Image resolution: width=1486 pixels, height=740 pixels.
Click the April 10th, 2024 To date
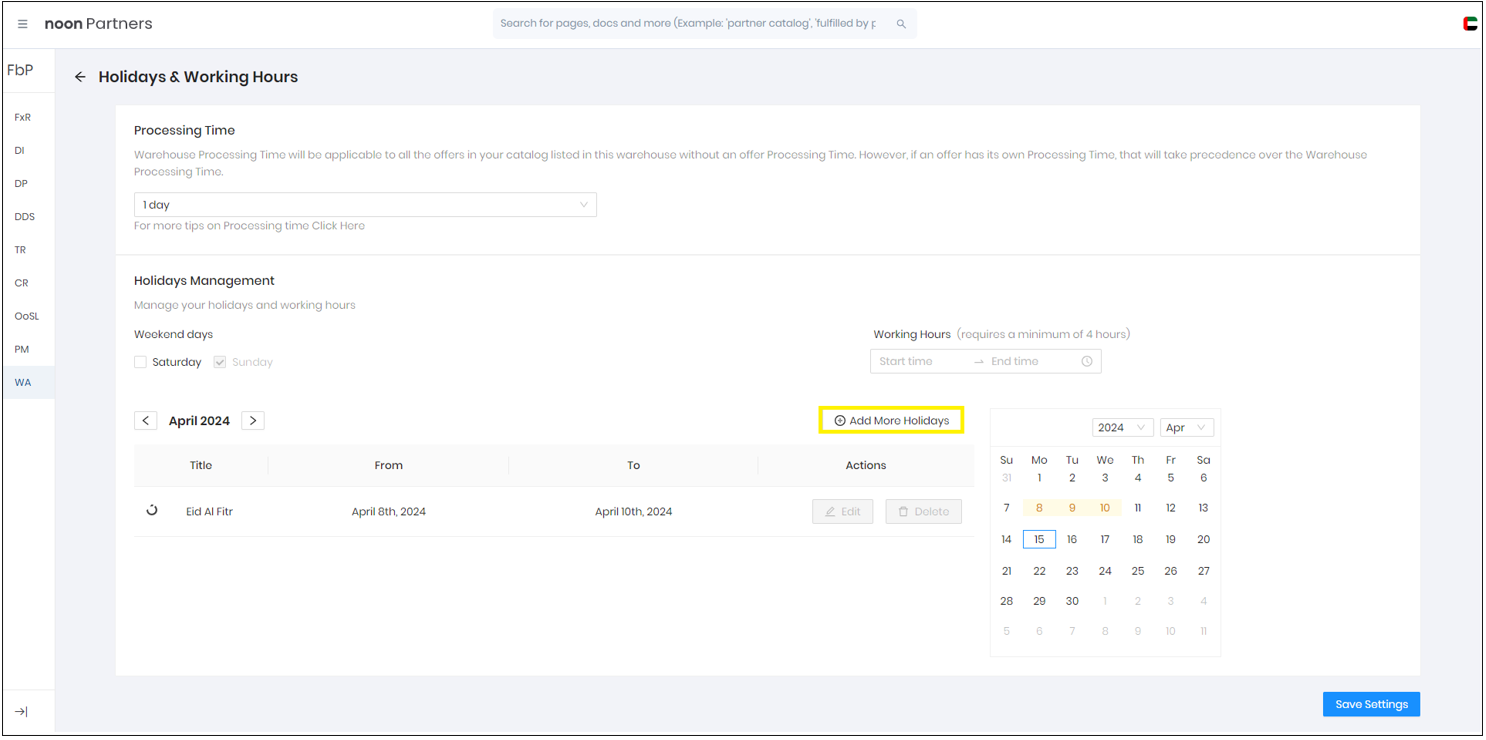tap(633, 512)
